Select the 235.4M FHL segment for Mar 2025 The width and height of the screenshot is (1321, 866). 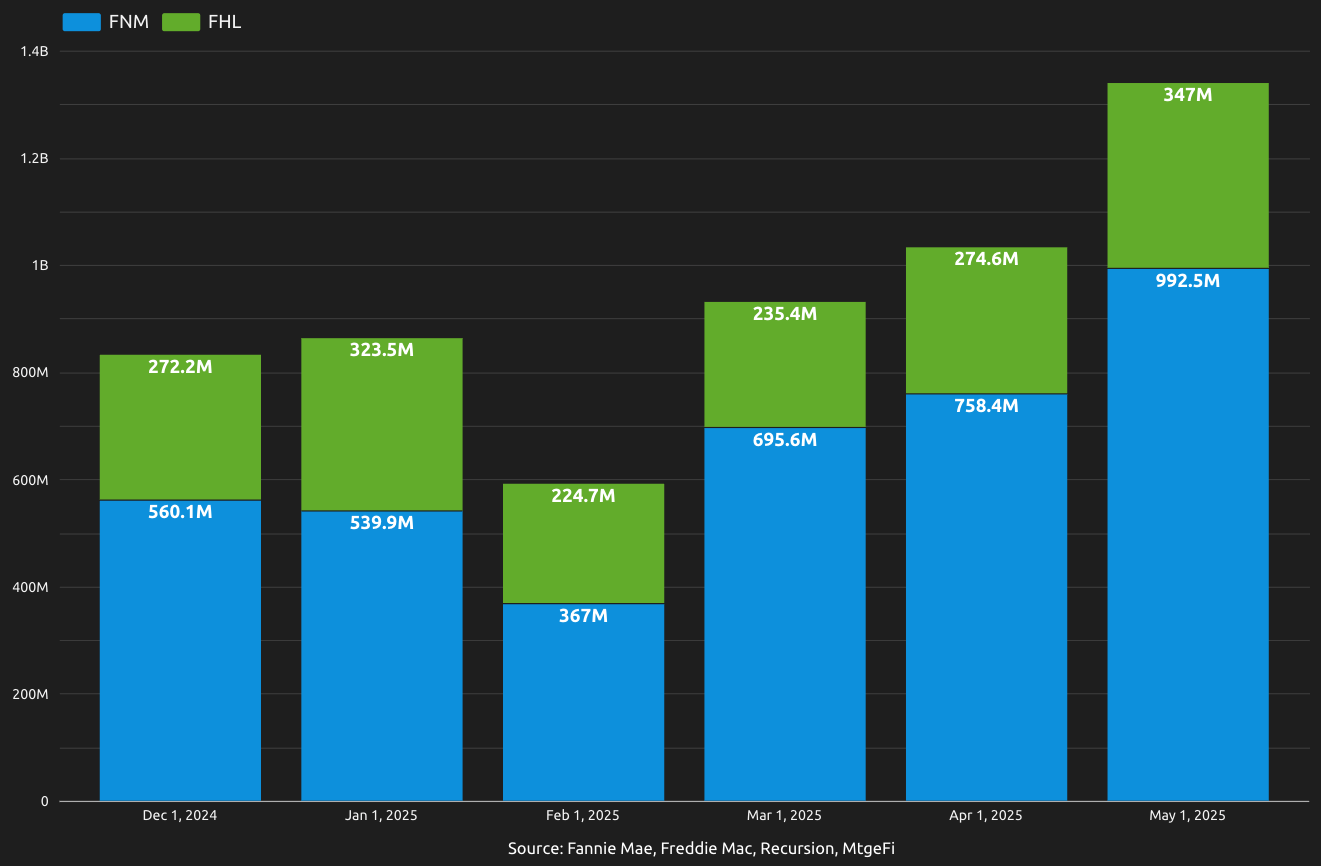pos(785,360)
